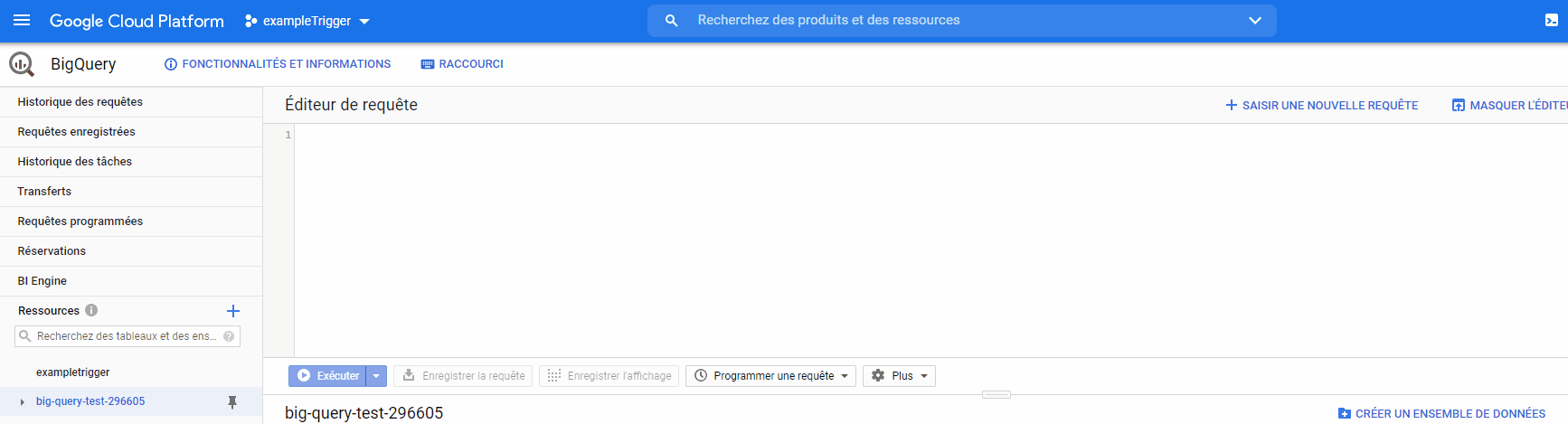Expand the search bar dropdown chevron
The image size is (1568, 424).
[1254, 20]
